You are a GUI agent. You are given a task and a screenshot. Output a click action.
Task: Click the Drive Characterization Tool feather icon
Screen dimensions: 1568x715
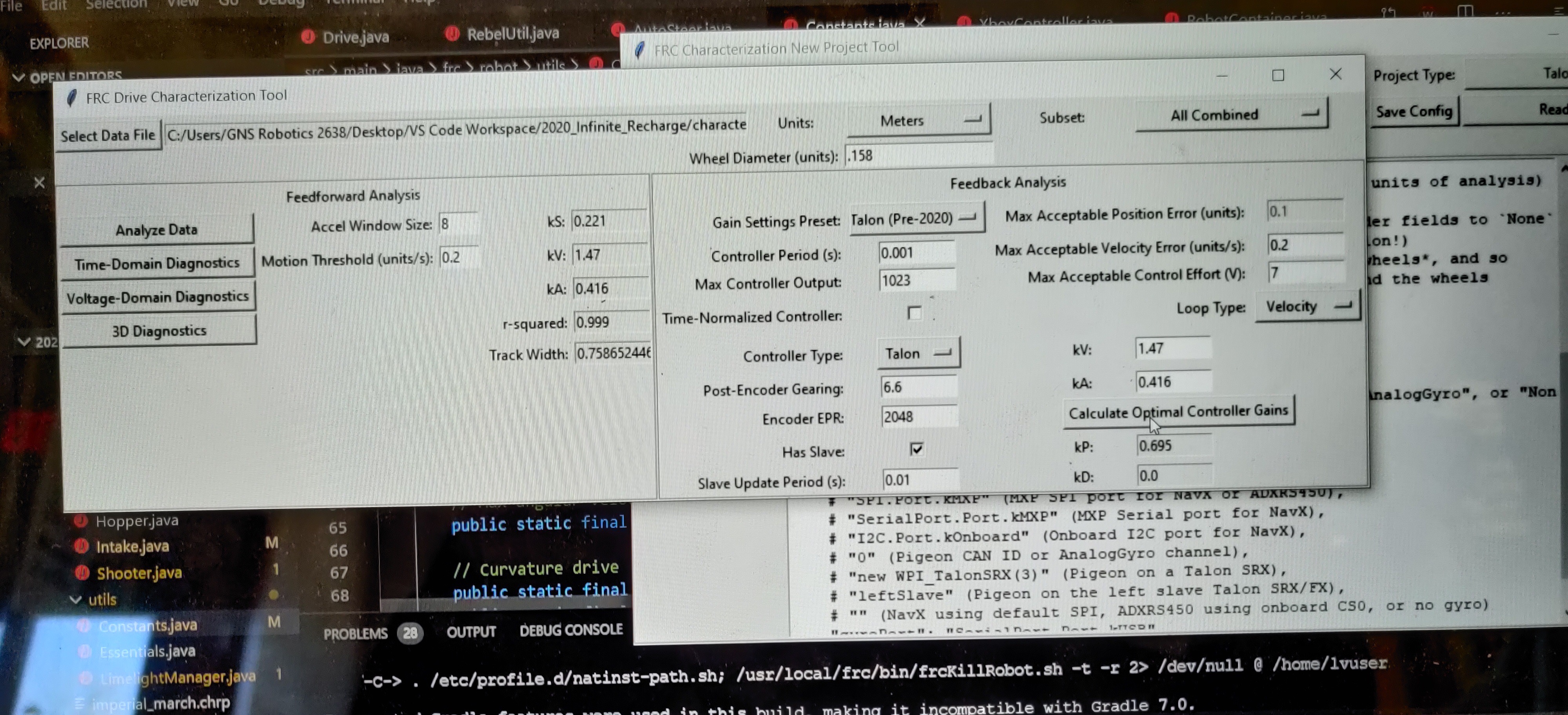pos(72,97)
